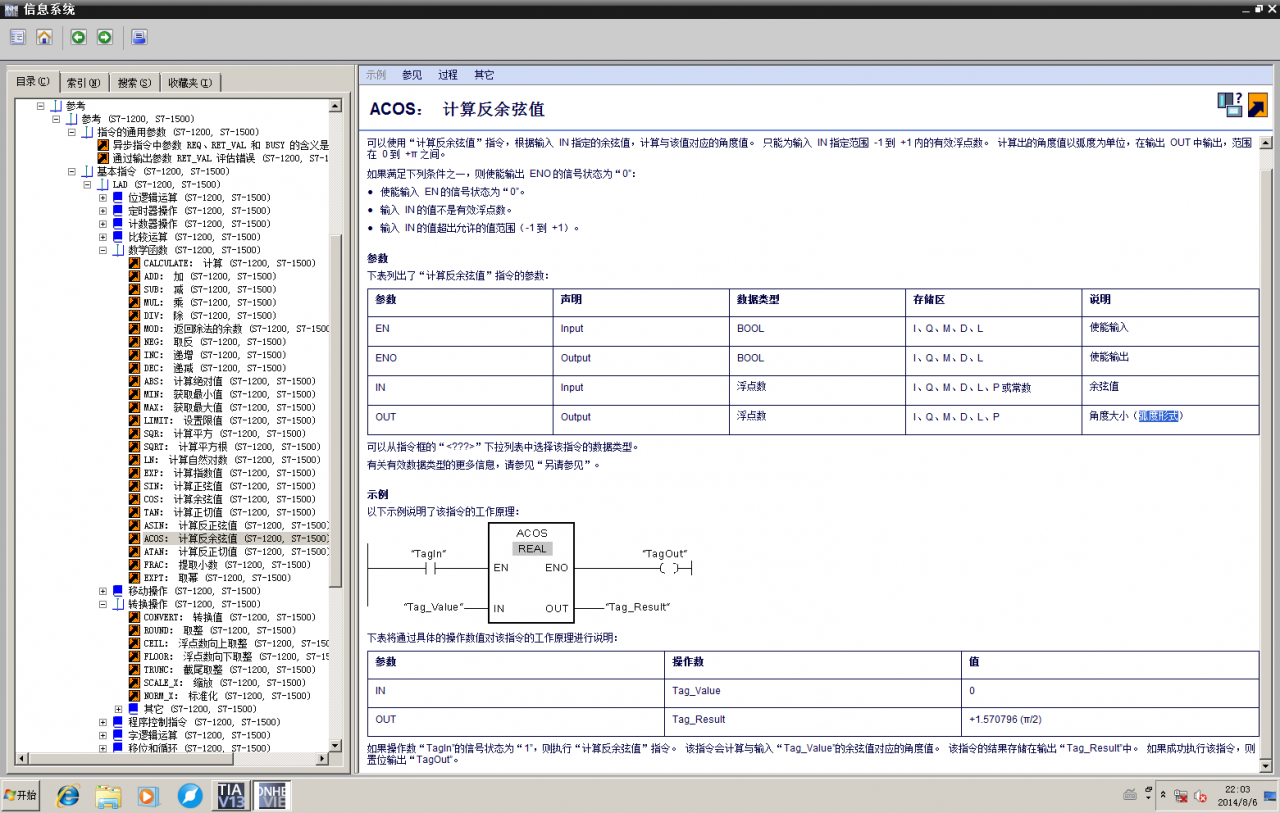Viewport: 1280px width, 813px height.
Task: Open the COS: 计算余弦值 topic
Action: point(229,498)
